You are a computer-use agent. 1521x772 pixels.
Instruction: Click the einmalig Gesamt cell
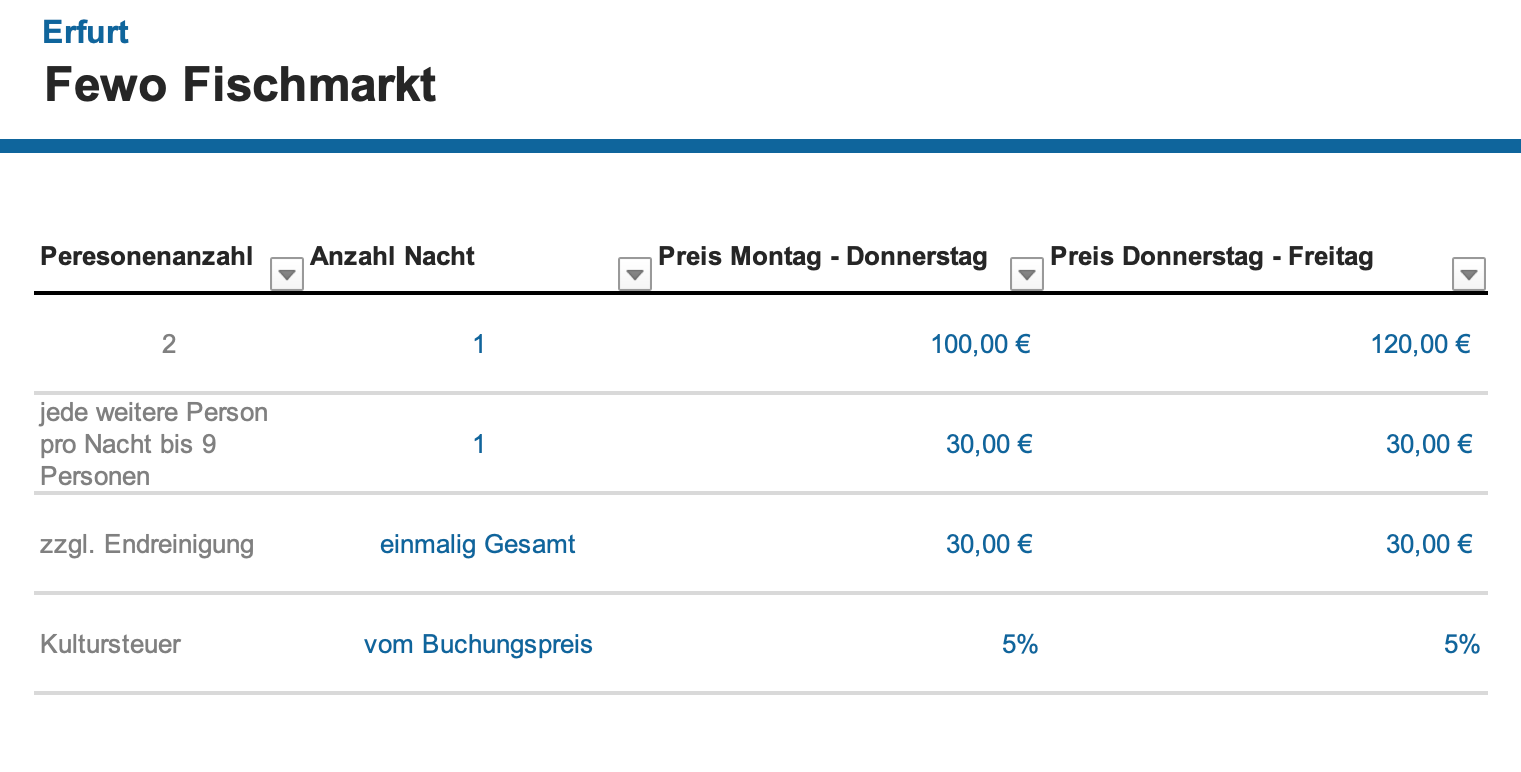click(x=478, y=545)
